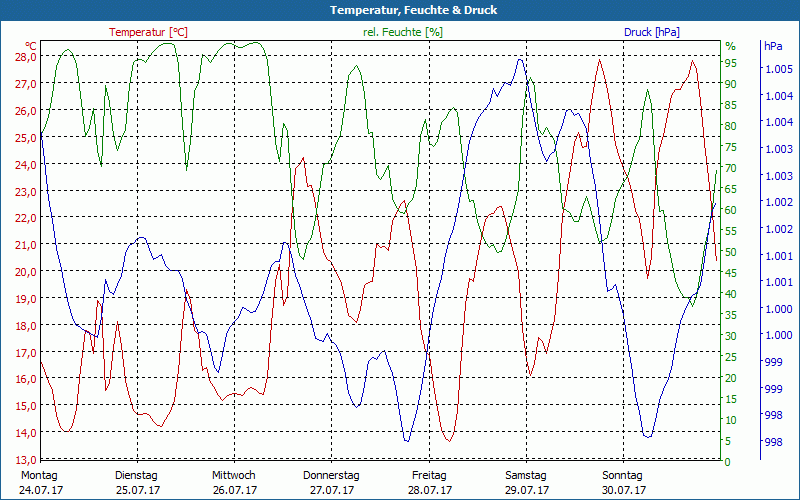The height and width of the screenshot is (500, 800).
Task: Click the 'Dienstag' day label
Action: pos(136,476)
